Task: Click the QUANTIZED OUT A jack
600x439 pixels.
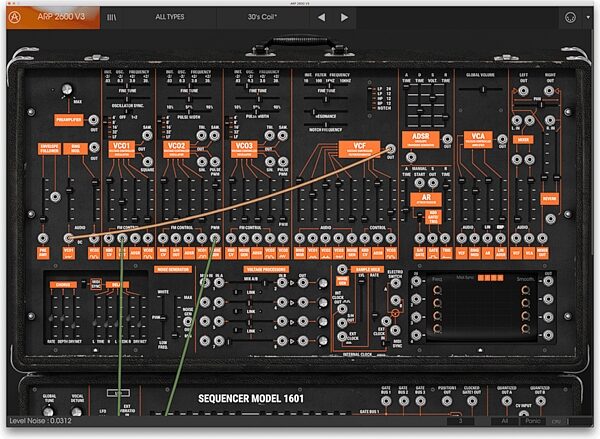Action: (x=507, y=401)
